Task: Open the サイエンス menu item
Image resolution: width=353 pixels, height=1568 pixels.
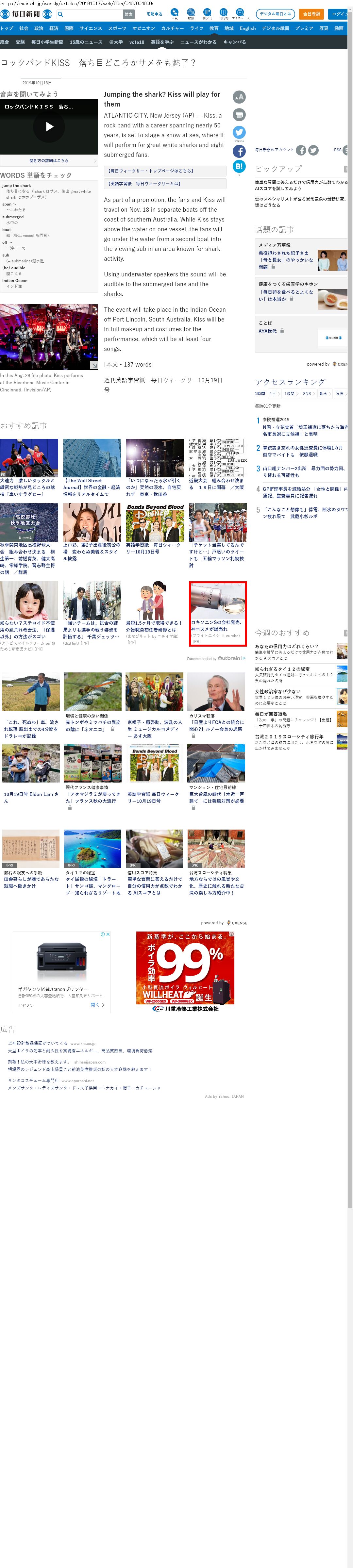Action: 91,28
